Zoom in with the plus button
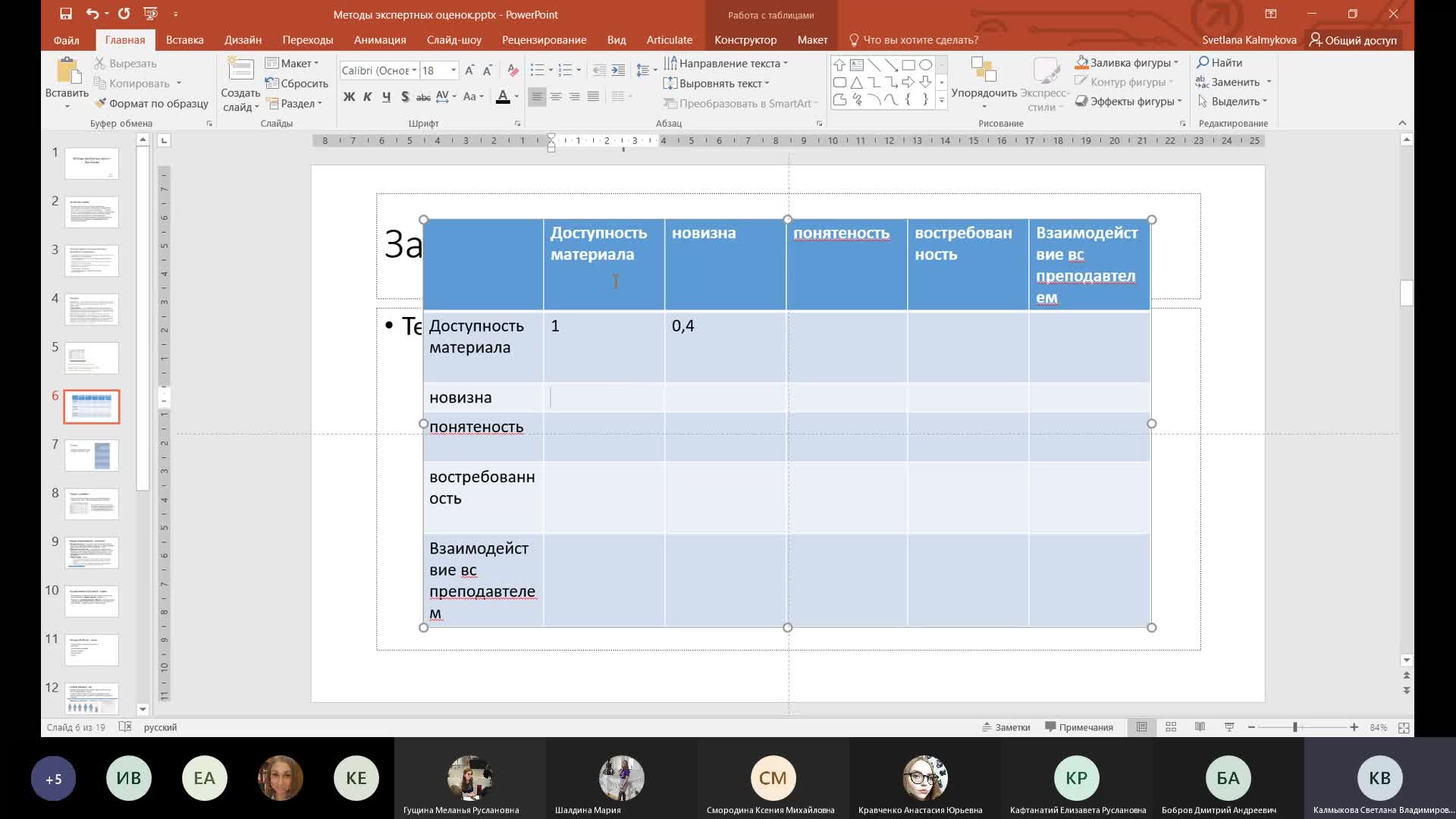 (x=1354, y=727)
